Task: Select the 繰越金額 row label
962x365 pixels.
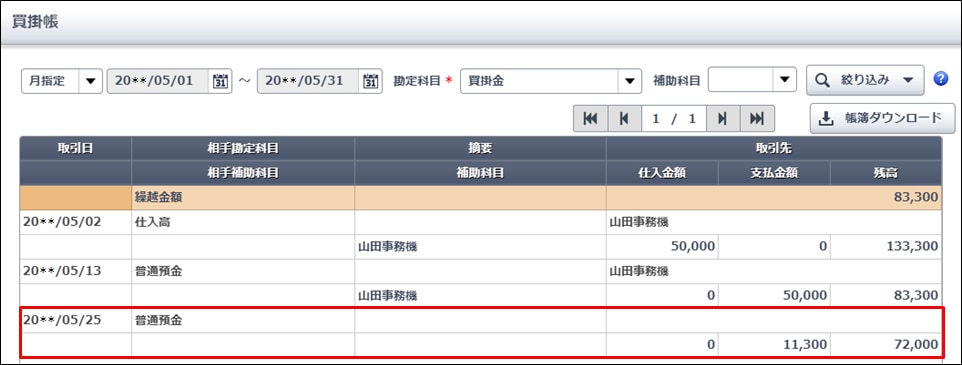Action: tap(158, 198)
